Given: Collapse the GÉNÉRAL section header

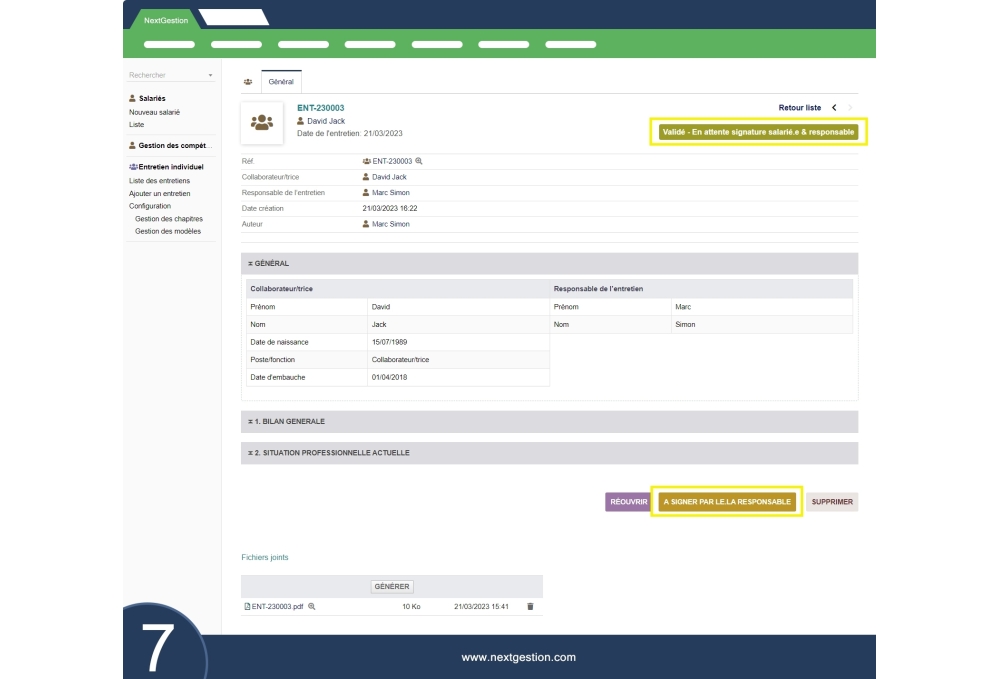Looking at the screenshot, I should click(549, 263).
